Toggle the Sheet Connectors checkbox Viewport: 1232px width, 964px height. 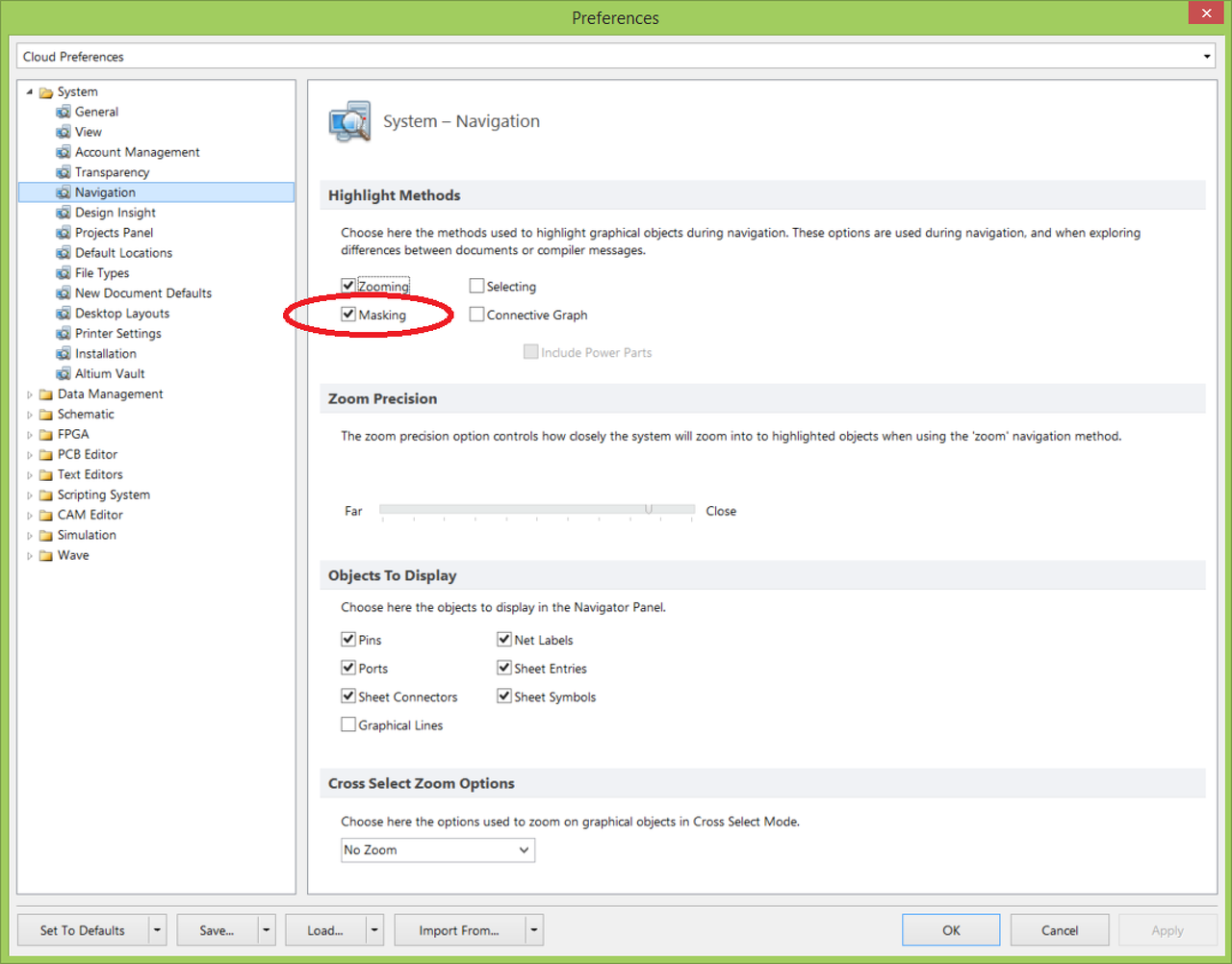tap(348, 697)
